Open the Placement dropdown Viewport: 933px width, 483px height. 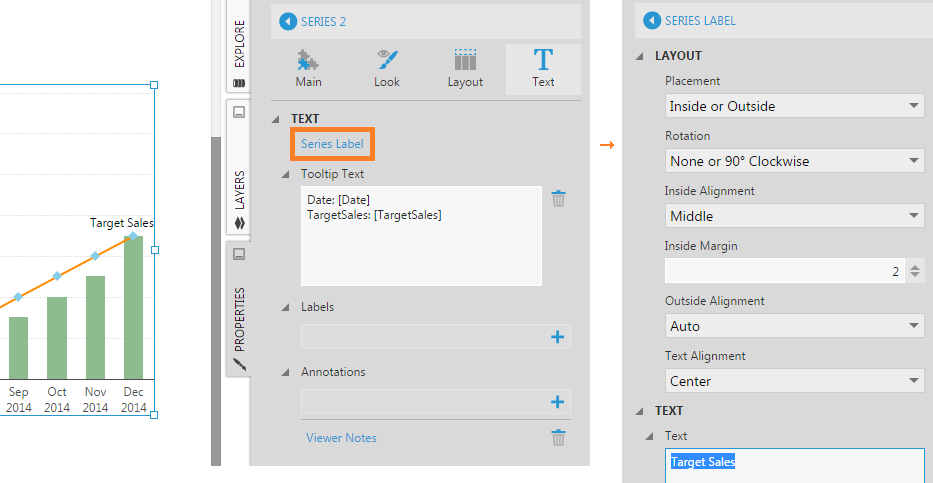tap(794, 106)
